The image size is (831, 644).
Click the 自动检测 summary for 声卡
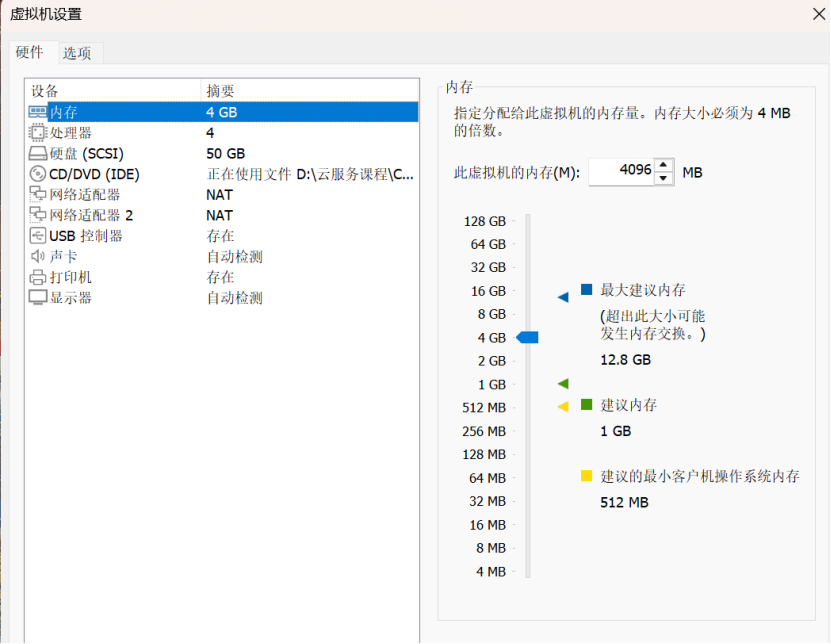point(235,257)
